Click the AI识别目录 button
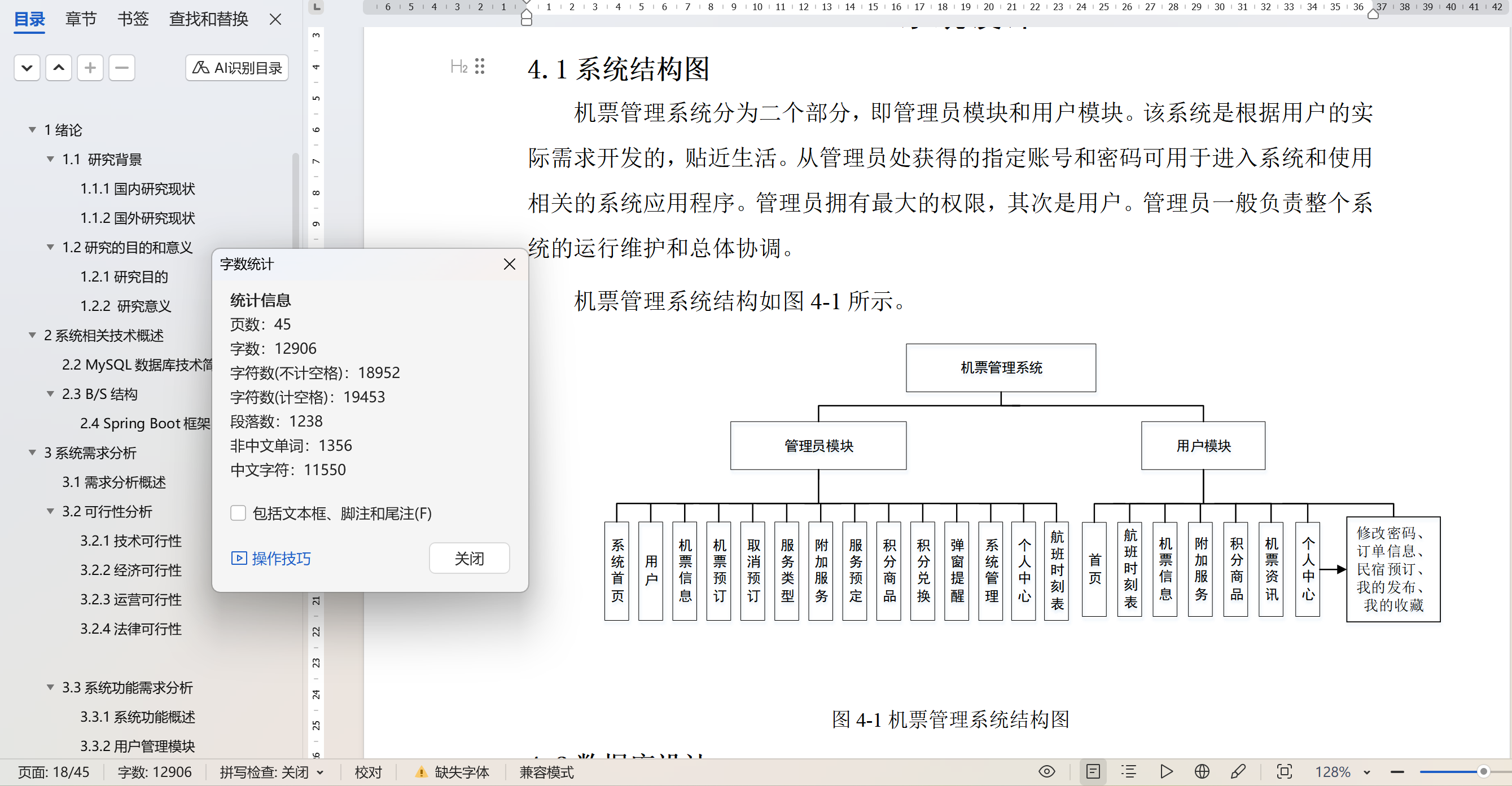The image size is (1512, 786). click(237, 68)
